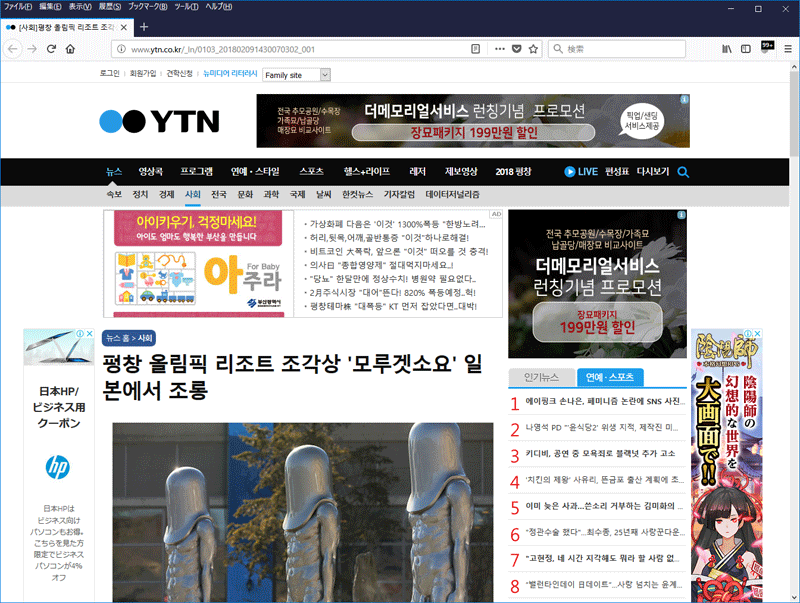800x603 pixels.
Task: Open the Firefox library
Action: (x=727, y=49)
